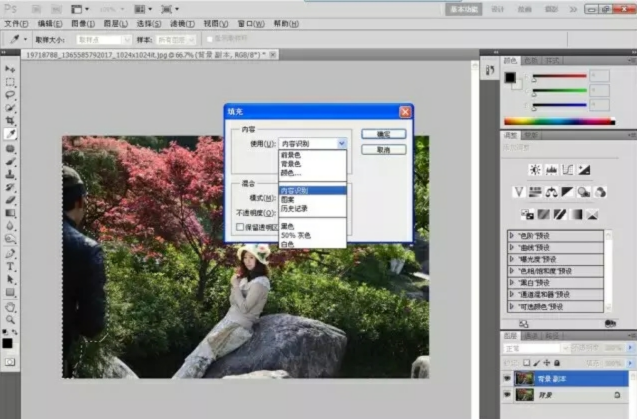
Task: Open the 样本 dropdown
Action: pyautogui.click(x=176, y=40)
